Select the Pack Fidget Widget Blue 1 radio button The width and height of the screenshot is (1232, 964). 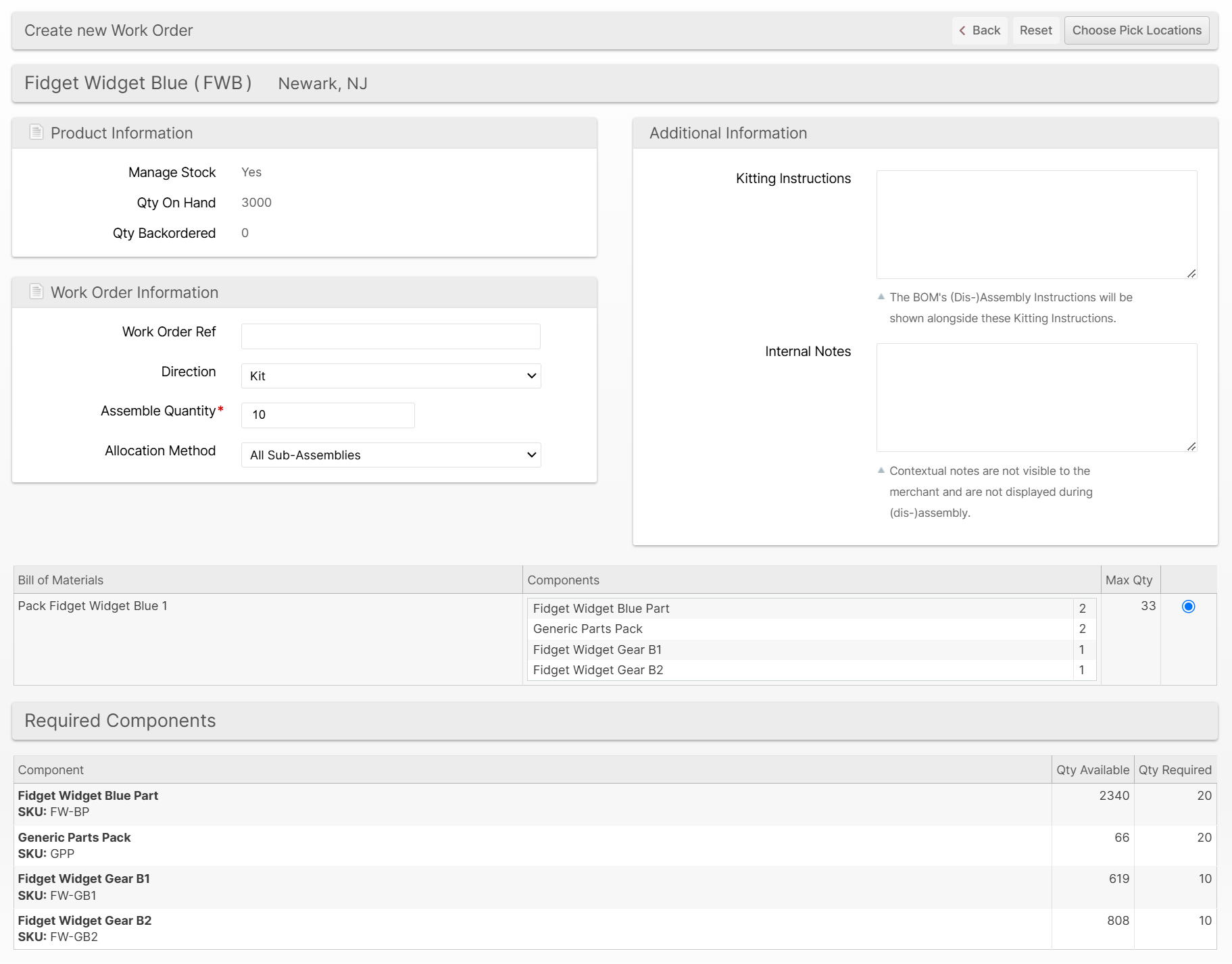tap(1188, 607)
